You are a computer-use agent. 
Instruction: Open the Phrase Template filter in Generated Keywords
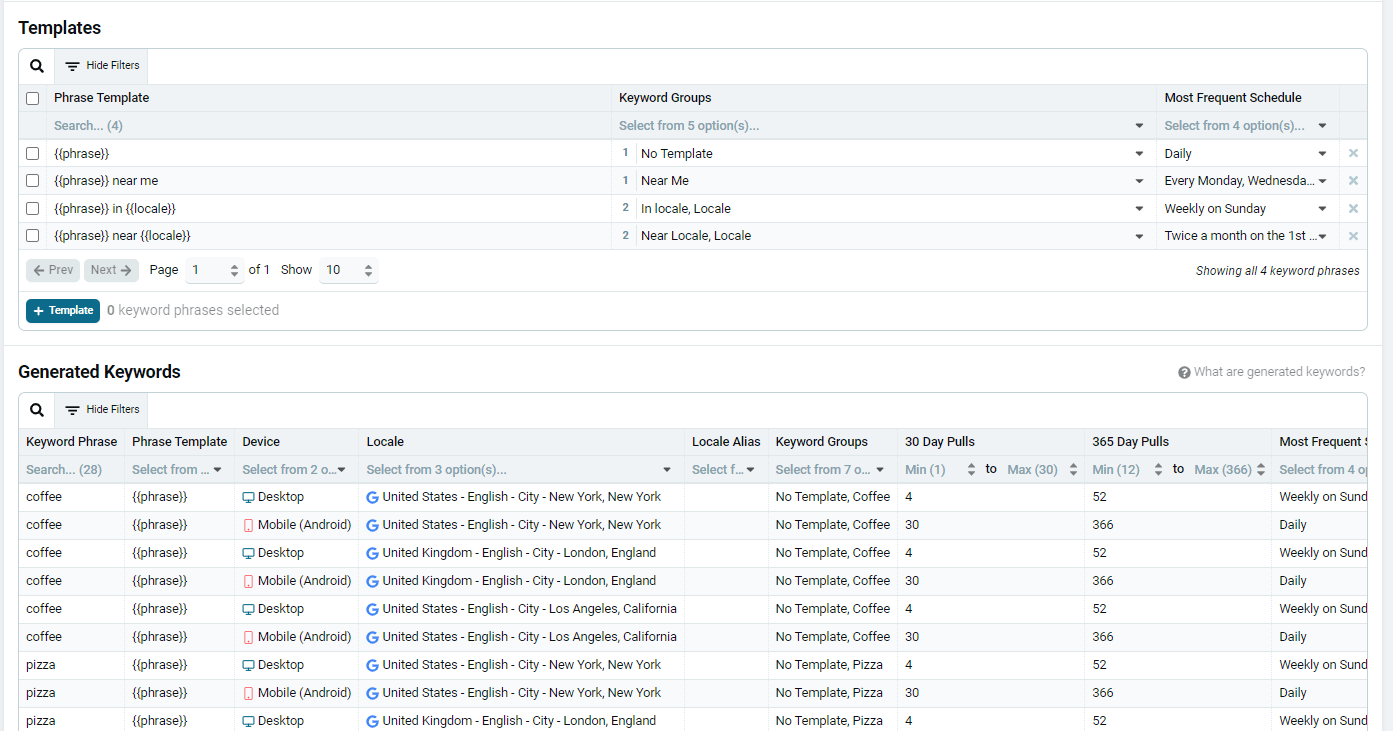coord(178,470)
